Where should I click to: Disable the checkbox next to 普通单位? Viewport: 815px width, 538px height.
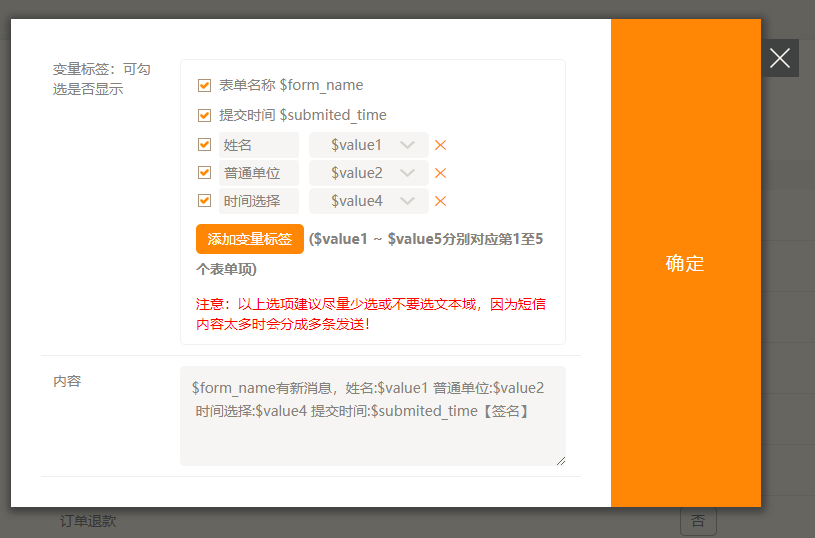pos(205,173)
